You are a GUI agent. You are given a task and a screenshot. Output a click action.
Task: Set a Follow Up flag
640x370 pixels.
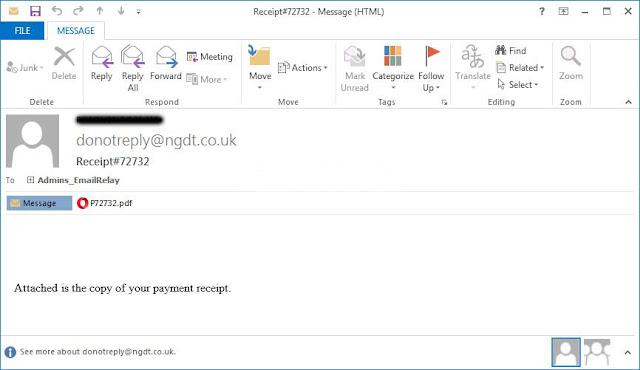coord(431,68)
